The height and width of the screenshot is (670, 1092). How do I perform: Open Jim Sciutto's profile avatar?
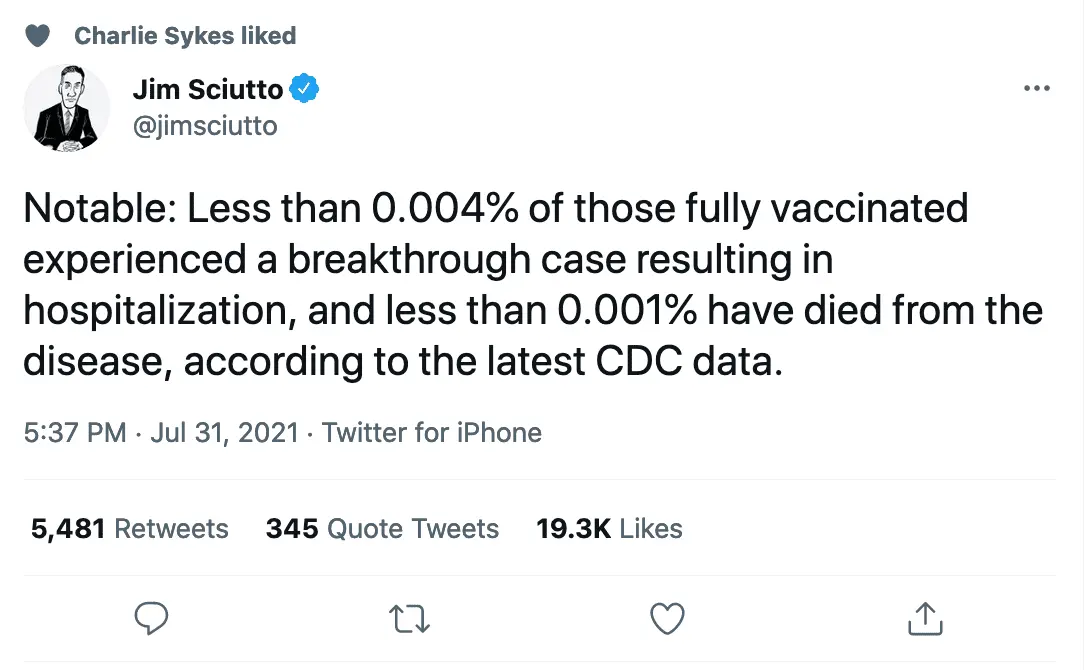click(66, 108)
